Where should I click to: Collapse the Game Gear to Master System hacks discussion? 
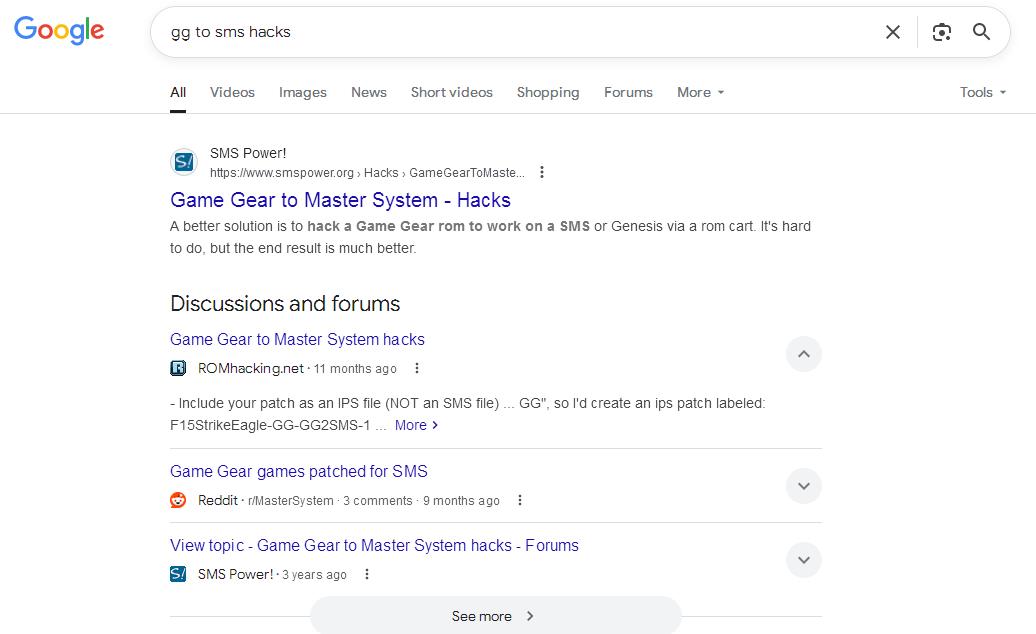point(803,354)
